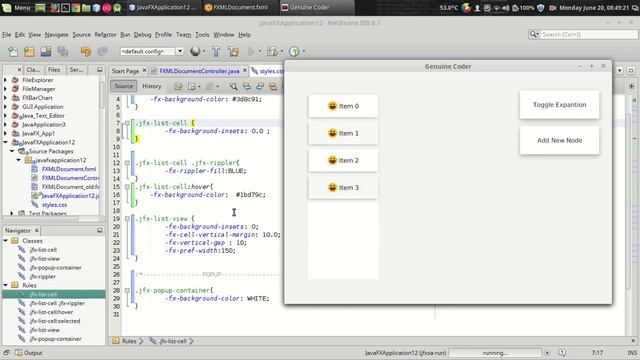Click the running progress bar in status bar
This screenshot has width=640, height=360.
(x=495, y=353)
